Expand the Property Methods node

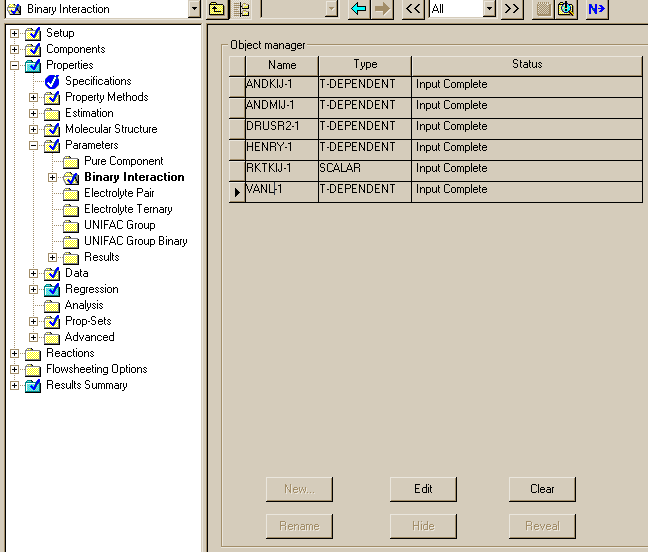[33, 98]
